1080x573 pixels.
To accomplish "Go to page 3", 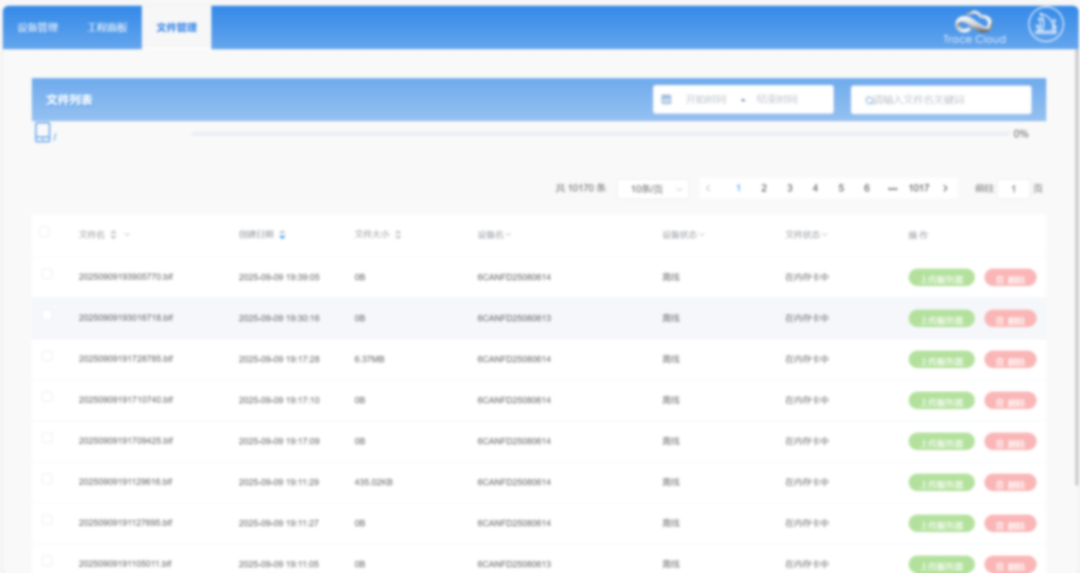I will tap(789, 188).
